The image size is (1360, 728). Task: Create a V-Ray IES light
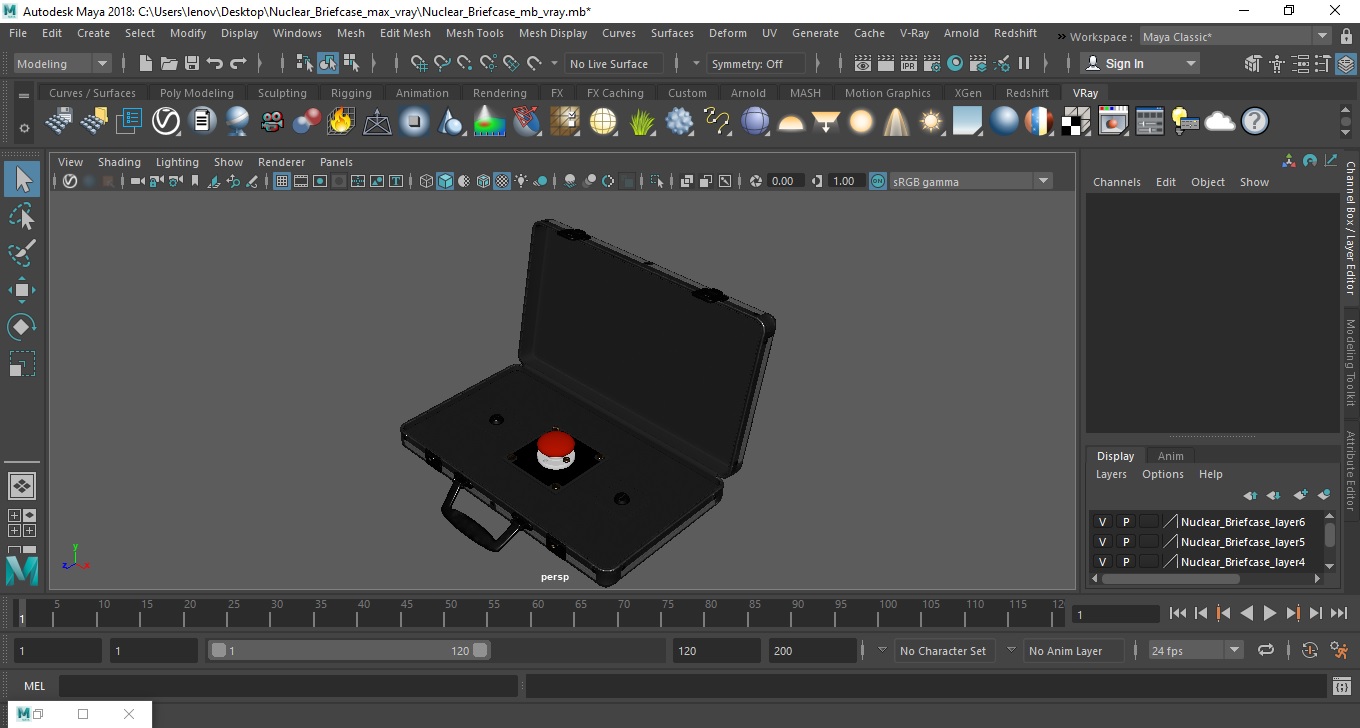[897, 121]
